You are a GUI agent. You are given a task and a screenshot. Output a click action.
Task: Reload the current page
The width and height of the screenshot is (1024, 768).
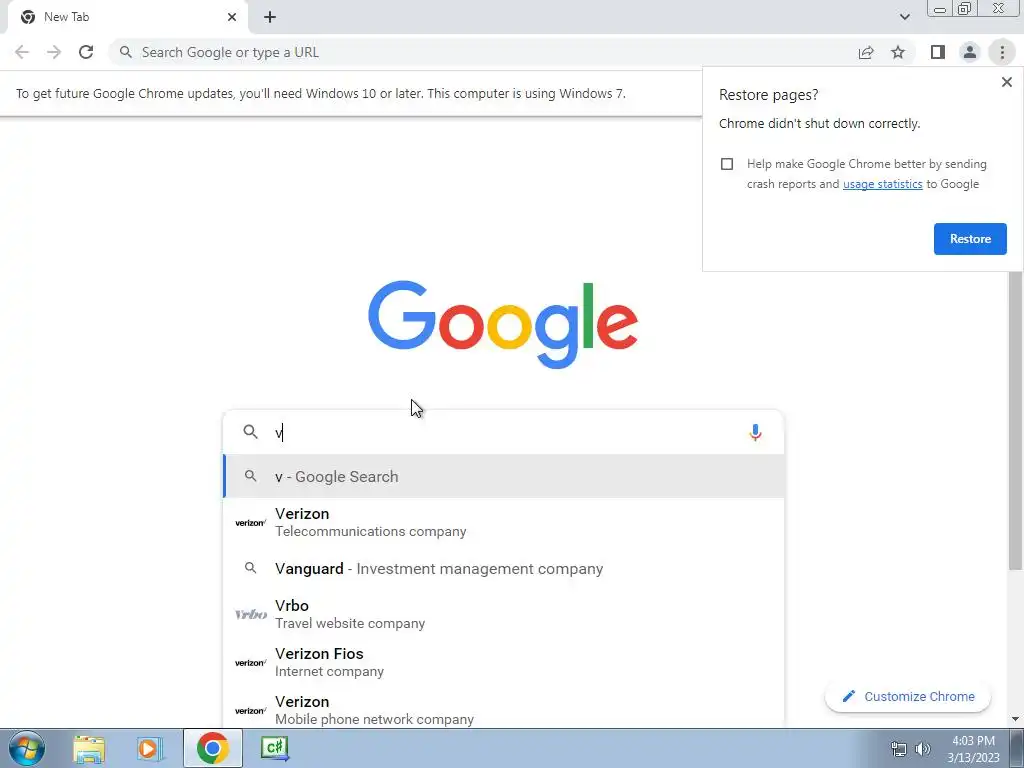tap(86, 52)
